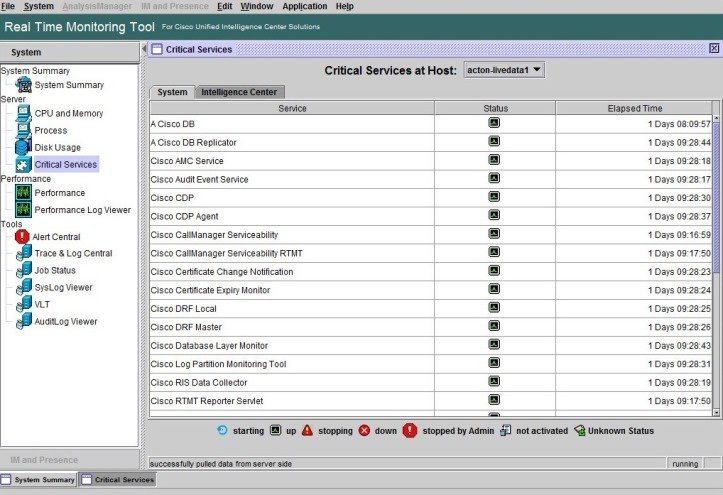This screenshot has height=495, width=723.
Task: Open the Window menu
Action: [x=257, y=6]
